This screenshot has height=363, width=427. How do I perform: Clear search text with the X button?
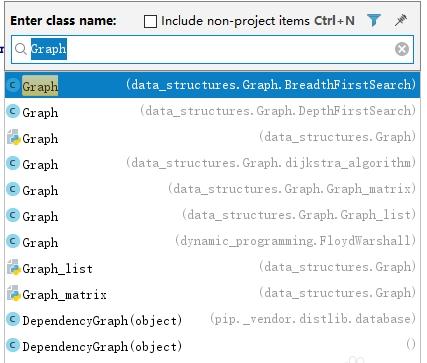[402, 49]
